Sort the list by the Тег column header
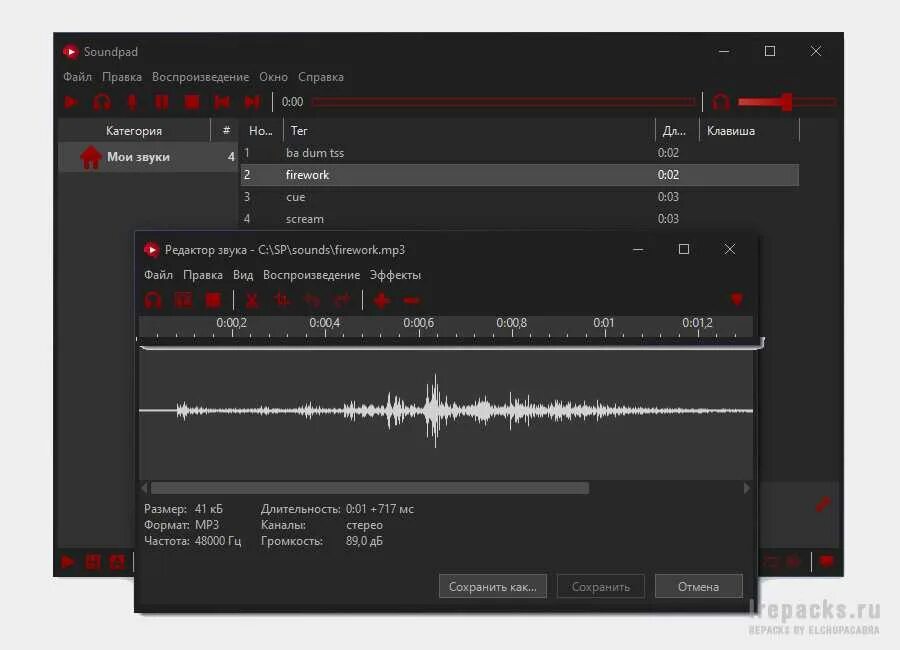Screen dimensions: 900x650 coord(469,131)
